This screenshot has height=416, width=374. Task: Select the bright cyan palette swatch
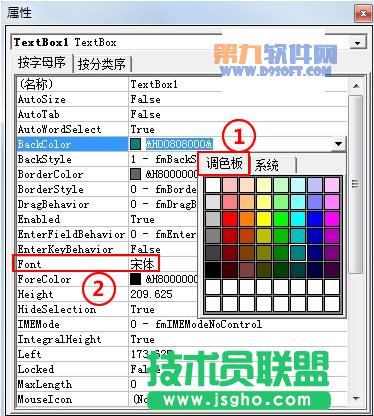(x=298, y=219)
